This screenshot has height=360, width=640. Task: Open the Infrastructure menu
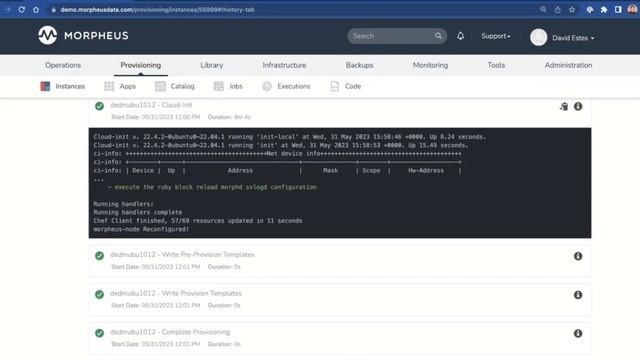[x=284, y=65]
